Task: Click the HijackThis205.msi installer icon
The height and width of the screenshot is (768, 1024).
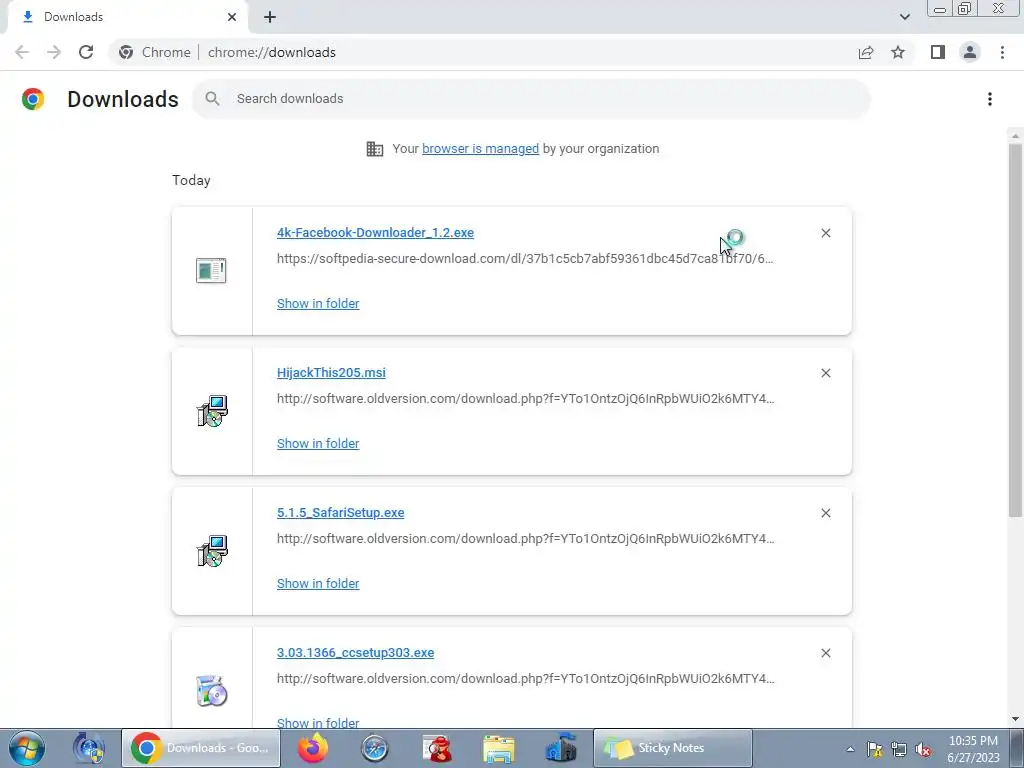Action: (x=212, y=411)
